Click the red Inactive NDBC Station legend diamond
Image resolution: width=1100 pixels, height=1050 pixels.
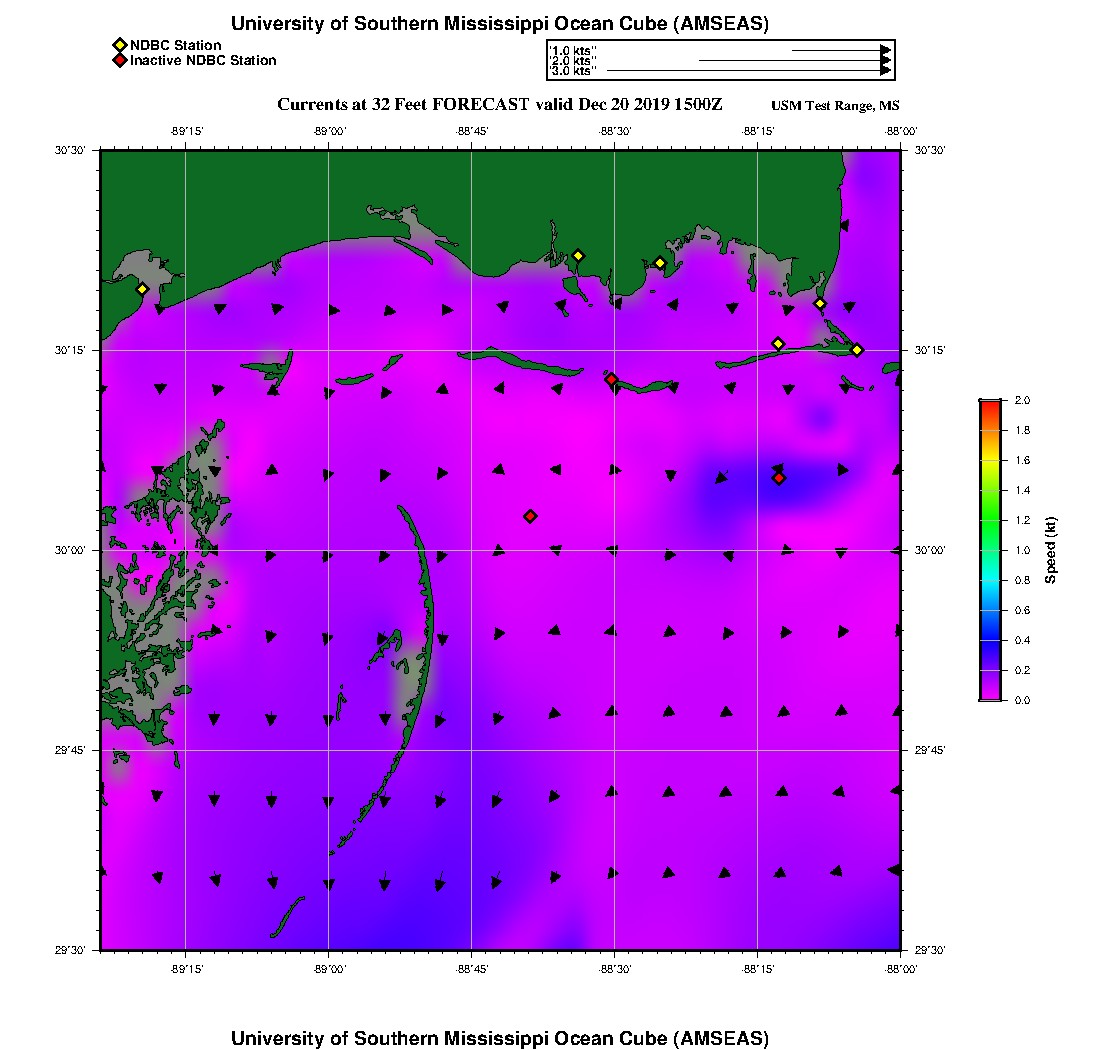point(119,60)
